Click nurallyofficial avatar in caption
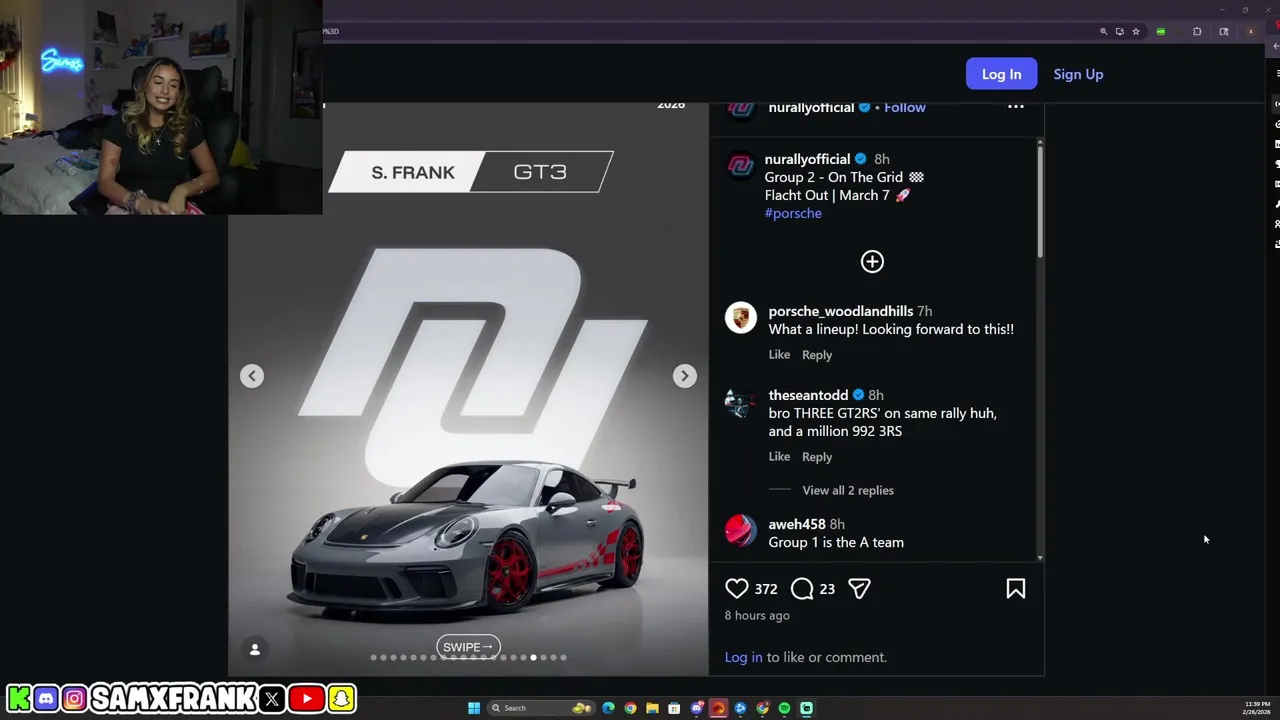Screen dimensions: 1280x720 741,167
